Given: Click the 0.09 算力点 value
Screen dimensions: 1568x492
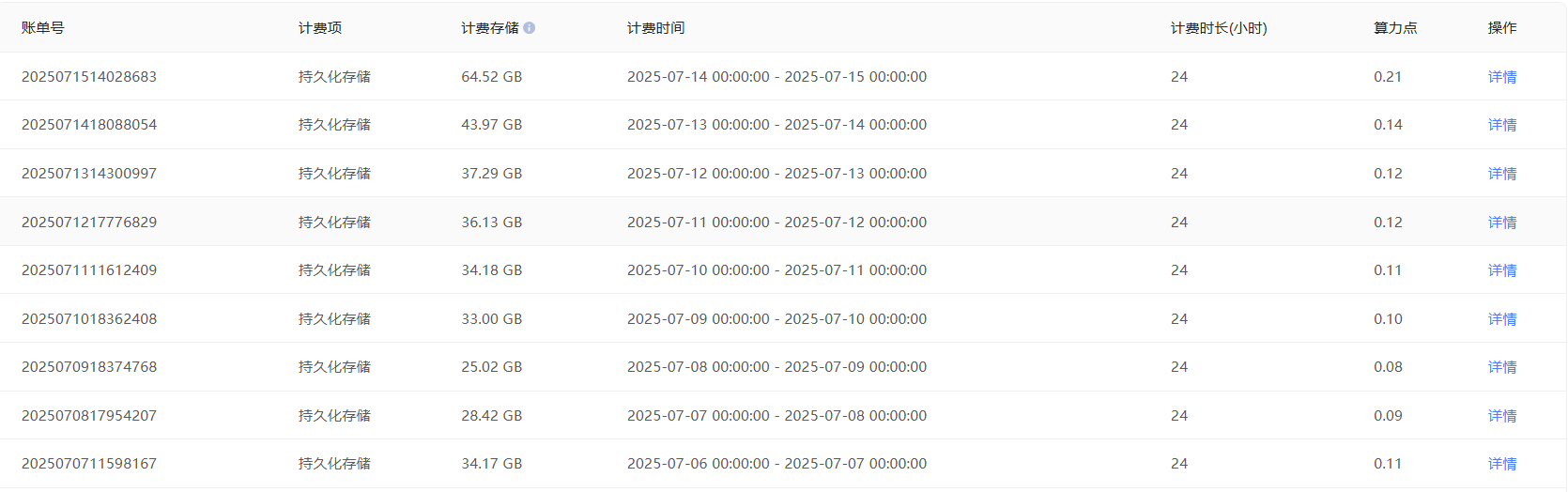Looking at the screenshot, I should pos(1388,416).
